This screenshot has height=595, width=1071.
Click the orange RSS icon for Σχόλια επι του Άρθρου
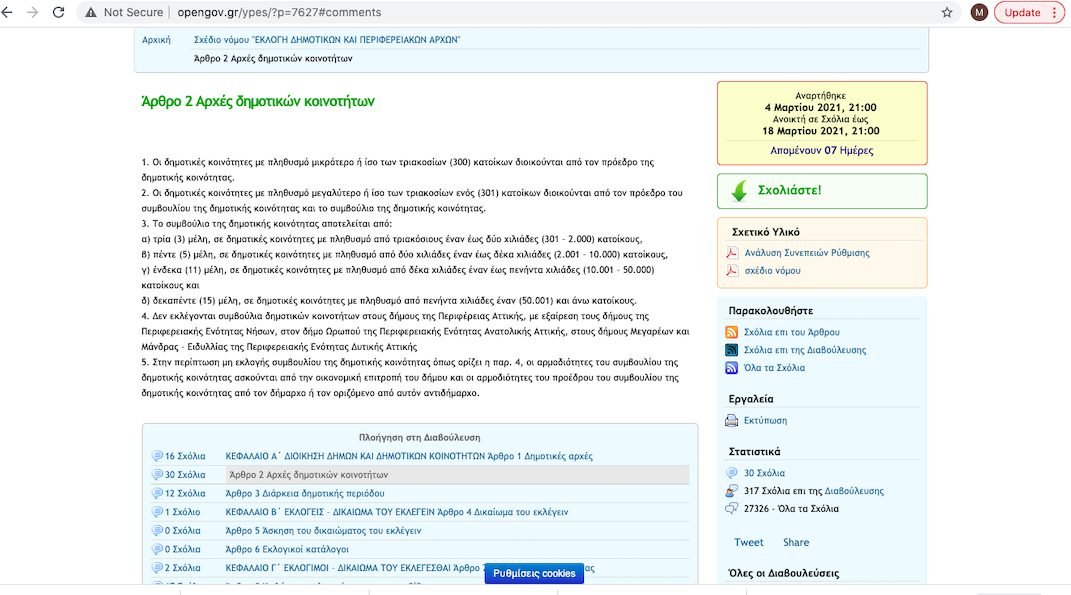tap(732, 332)
